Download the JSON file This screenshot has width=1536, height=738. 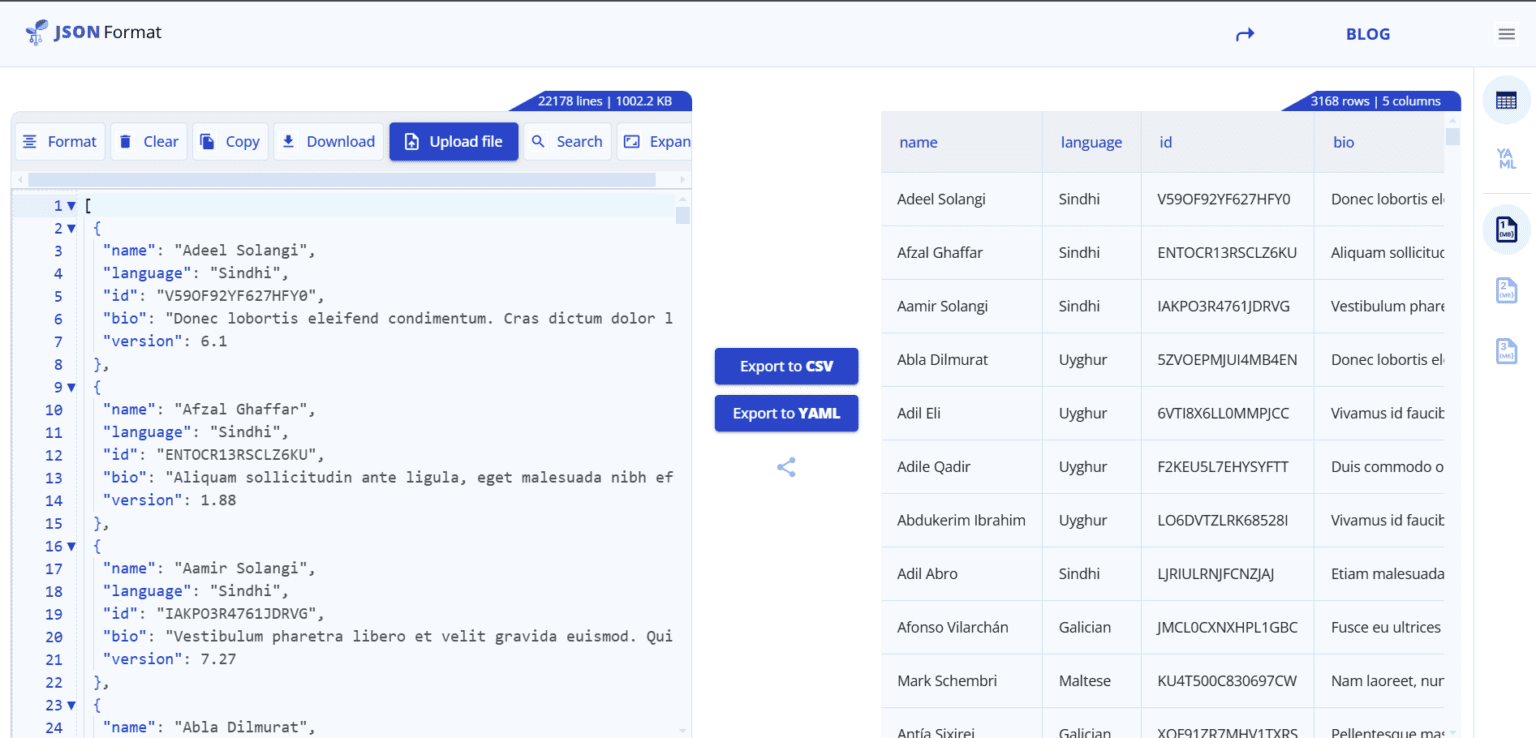328,141
